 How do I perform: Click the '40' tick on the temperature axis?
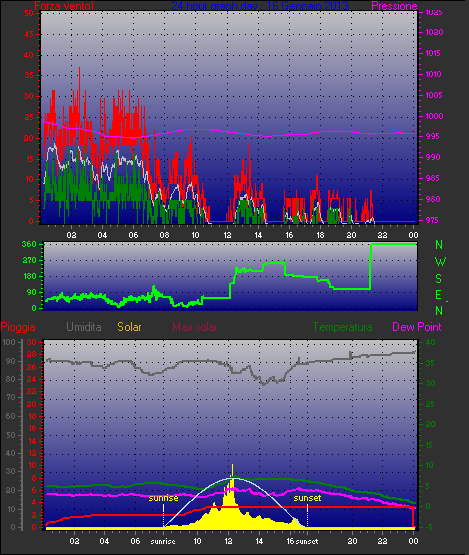[430, 342]
